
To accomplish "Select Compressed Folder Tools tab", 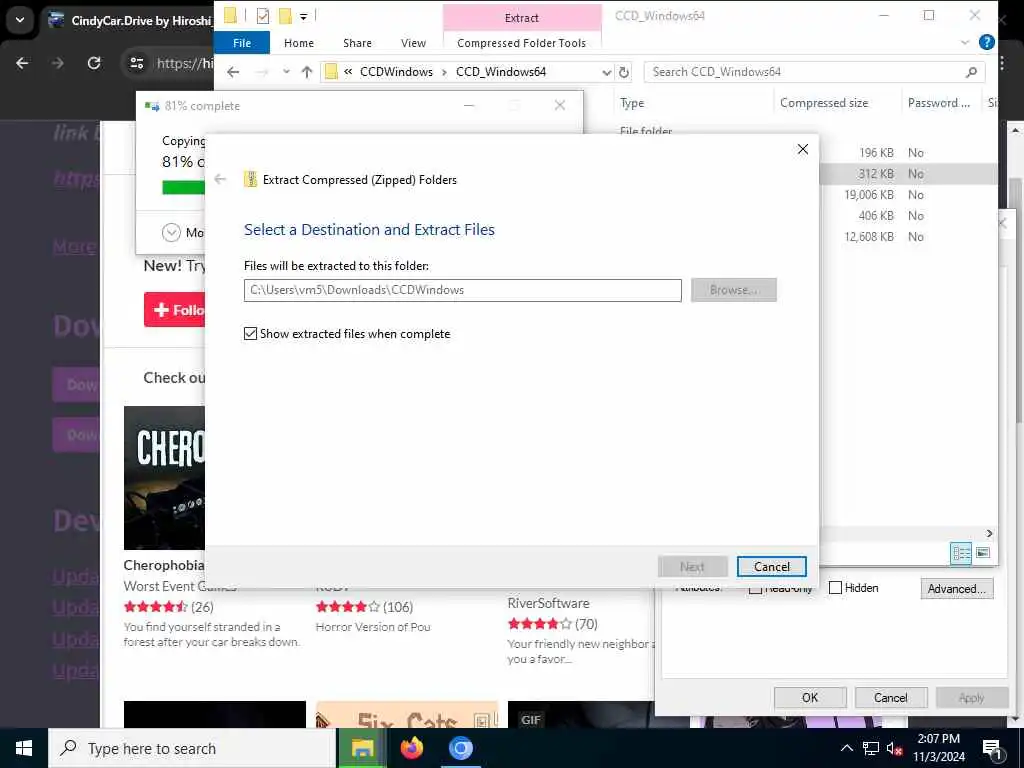I will click(521, 43).
